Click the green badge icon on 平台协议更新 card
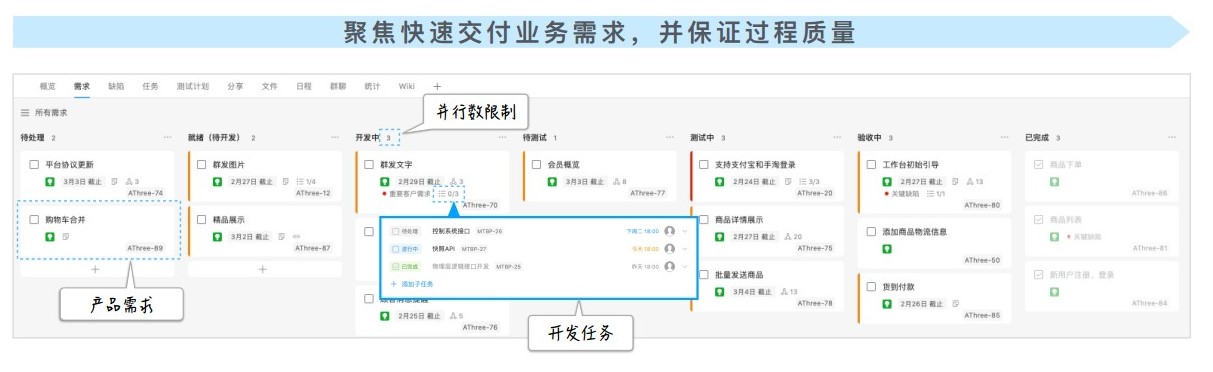Screen dimensions: 1213x372 coord(49,182)
